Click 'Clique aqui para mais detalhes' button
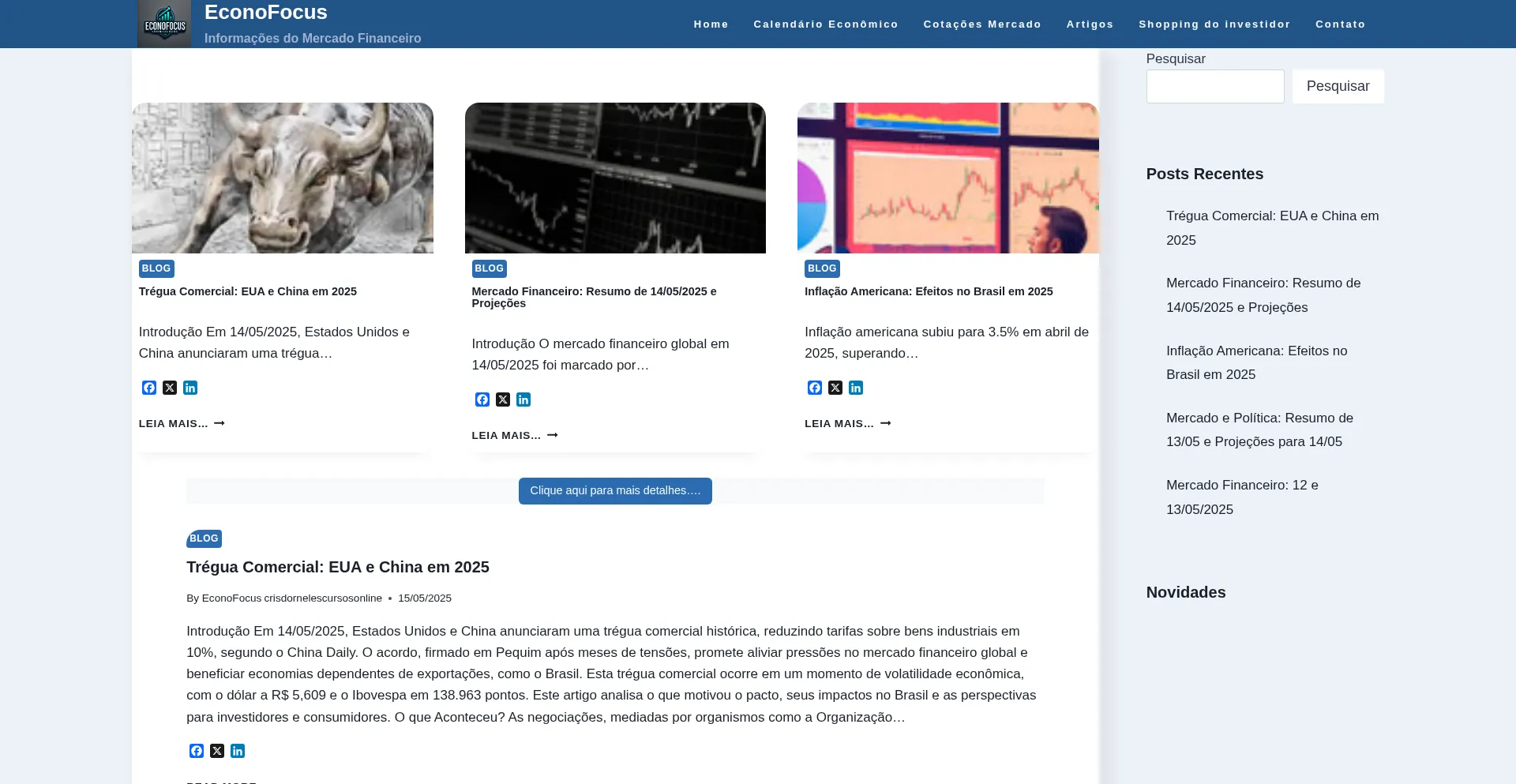The height and width of the screenshot is (784, 1516). pos(615,491)
